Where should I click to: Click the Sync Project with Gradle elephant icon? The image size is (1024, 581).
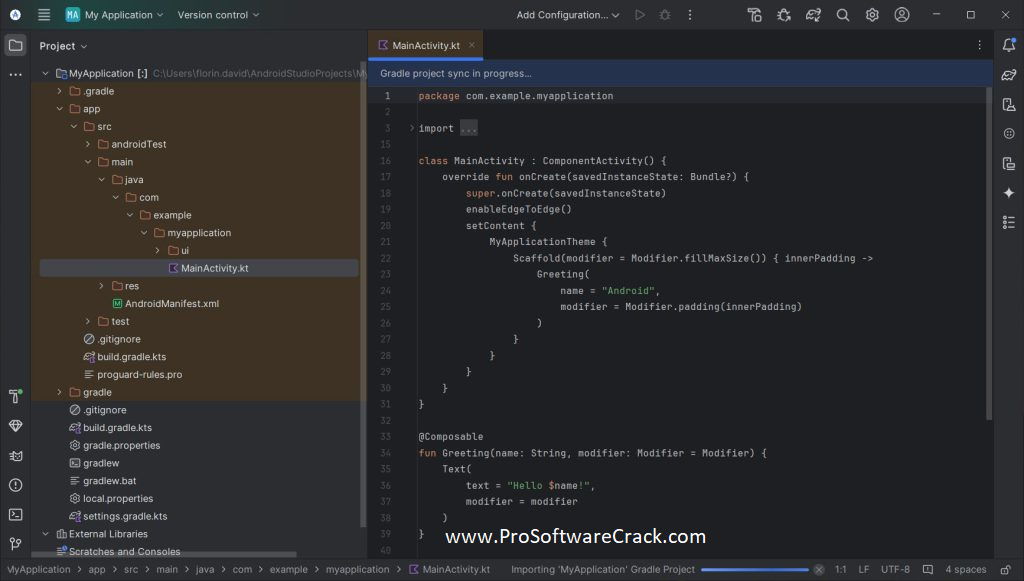coord(813,14)
